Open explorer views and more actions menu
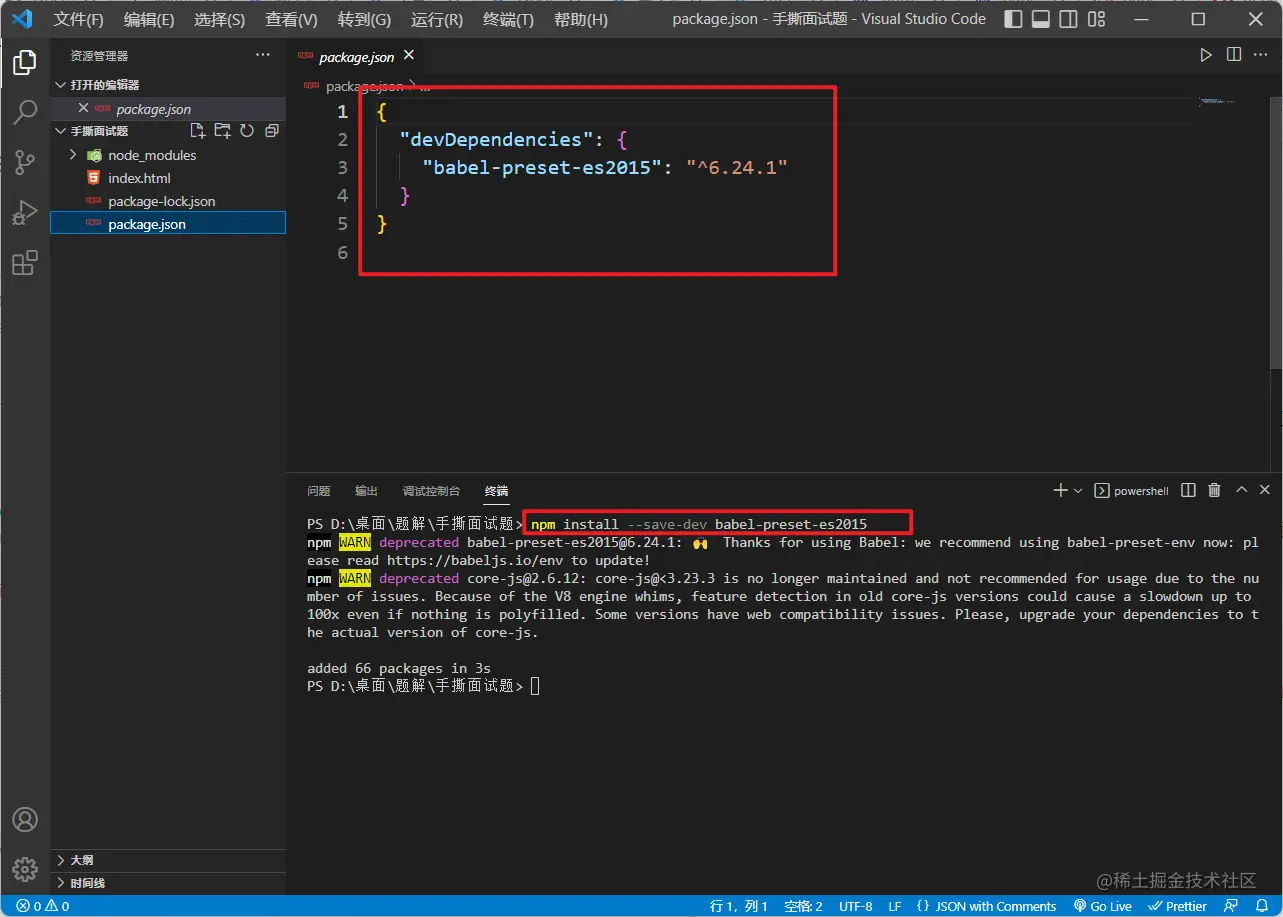 (263, 55)
